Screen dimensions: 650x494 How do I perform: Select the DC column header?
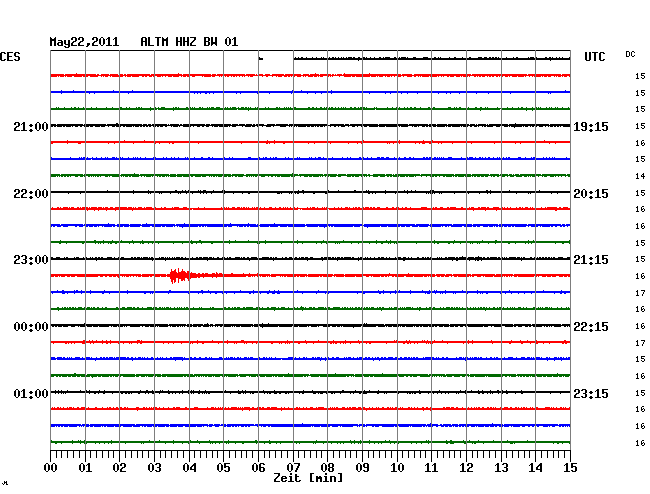[630, 54]
